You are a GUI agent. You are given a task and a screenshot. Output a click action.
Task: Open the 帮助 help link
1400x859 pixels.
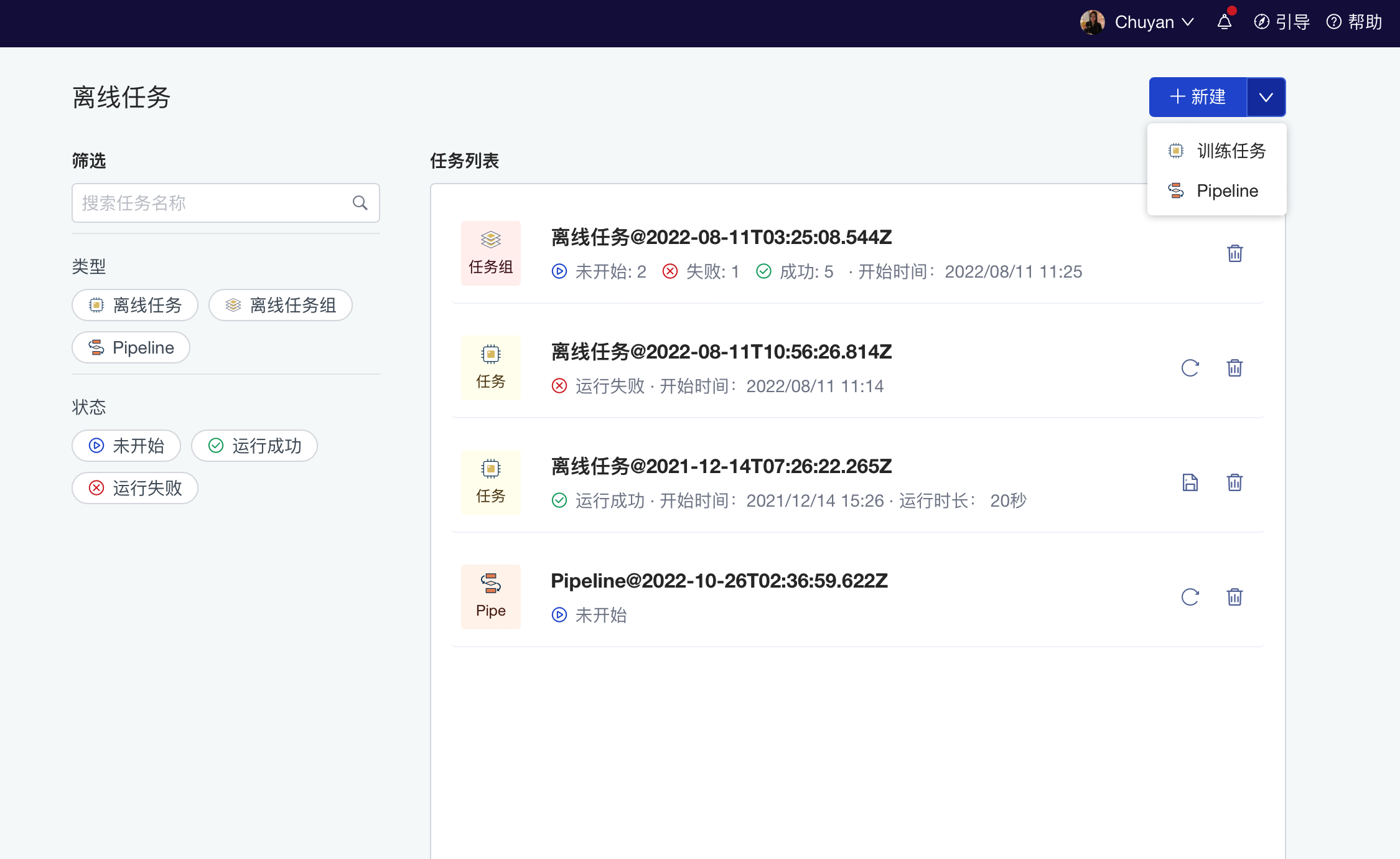coord(1355,22)
